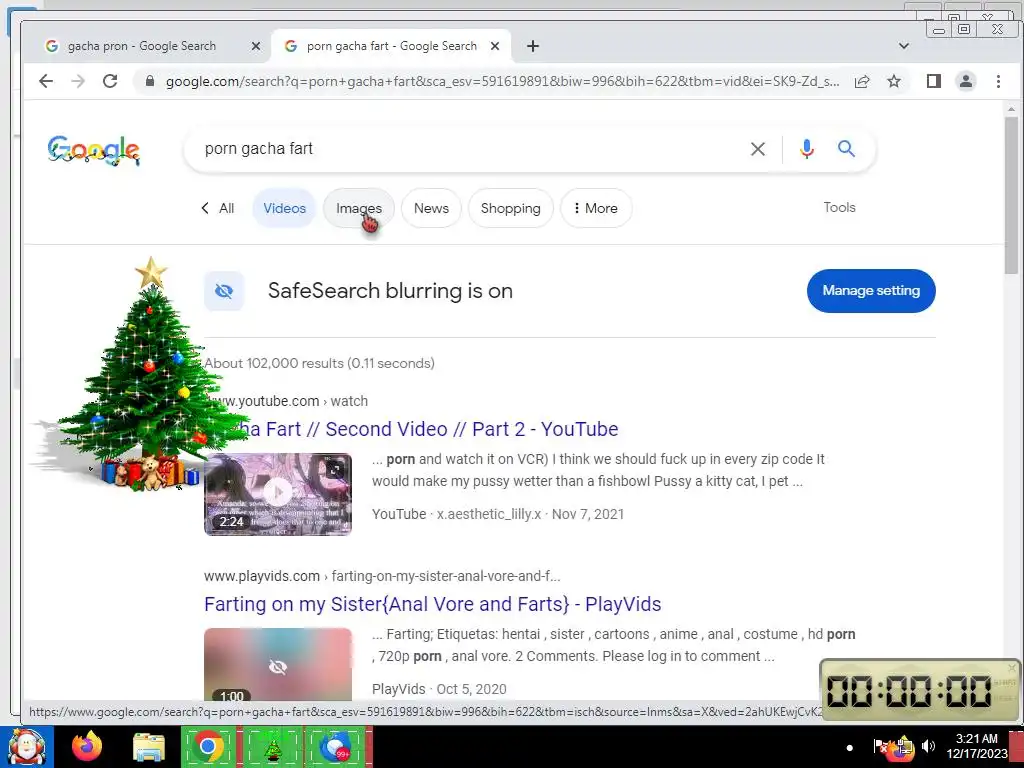Open the Christmas tree app in taskbar
The width and height of the screenshot is (1024, 768).
point(273,747)
